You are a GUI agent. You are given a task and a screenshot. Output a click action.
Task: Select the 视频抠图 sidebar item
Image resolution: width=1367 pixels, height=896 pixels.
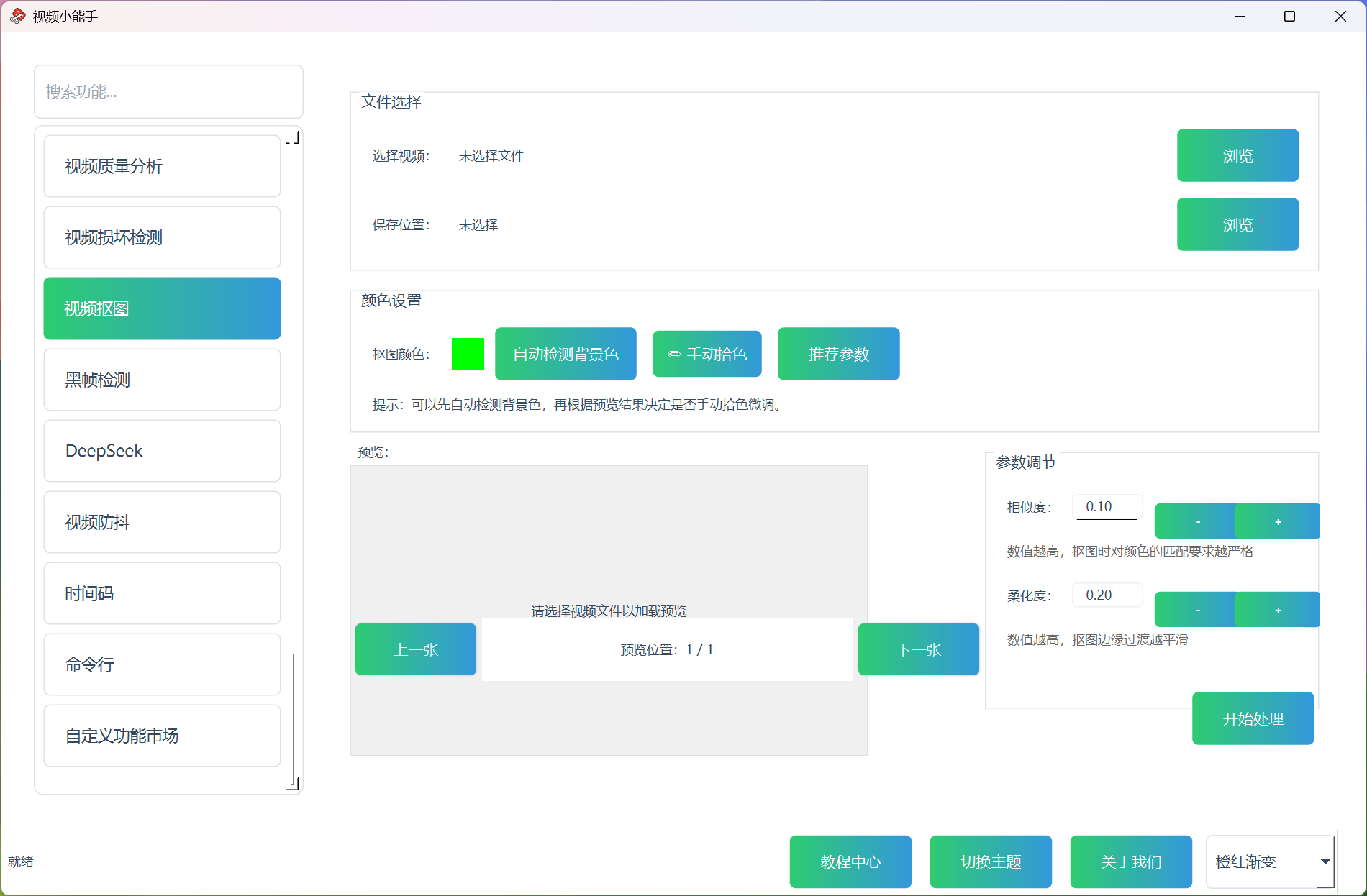pos(162,308)
